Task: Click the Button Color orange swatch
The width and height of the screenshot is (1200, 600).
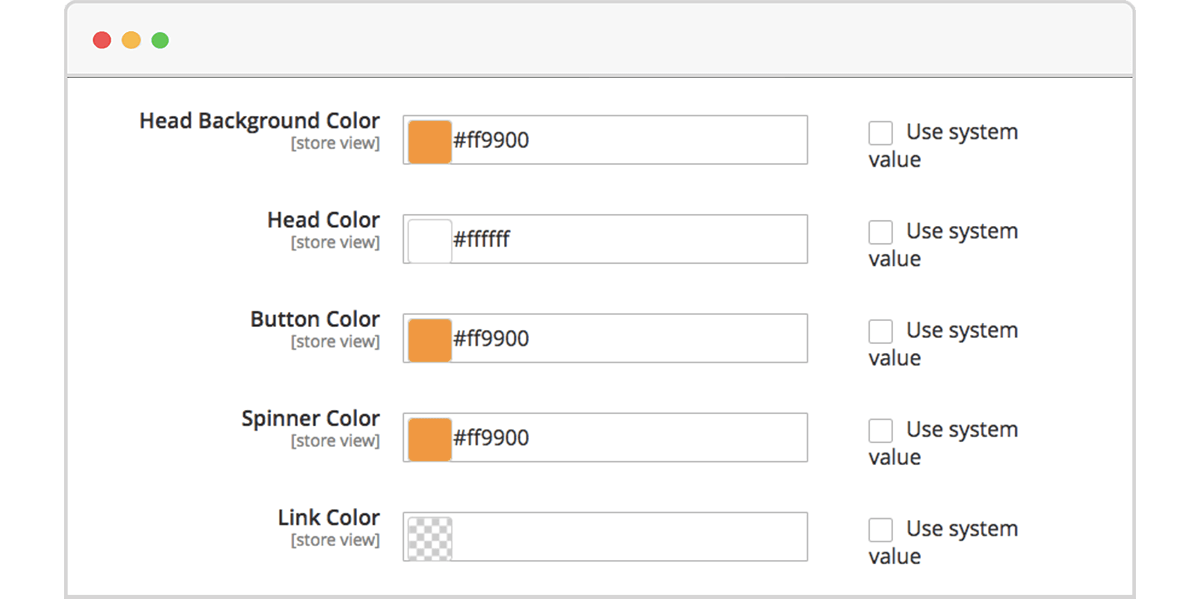Action: click(x=430, y=339)
